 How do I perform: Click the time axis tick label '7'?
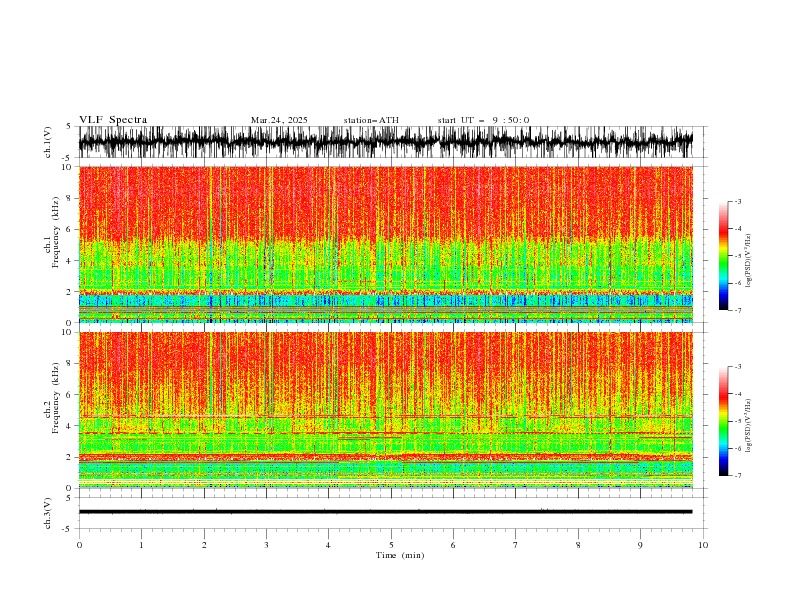point(516,545)
